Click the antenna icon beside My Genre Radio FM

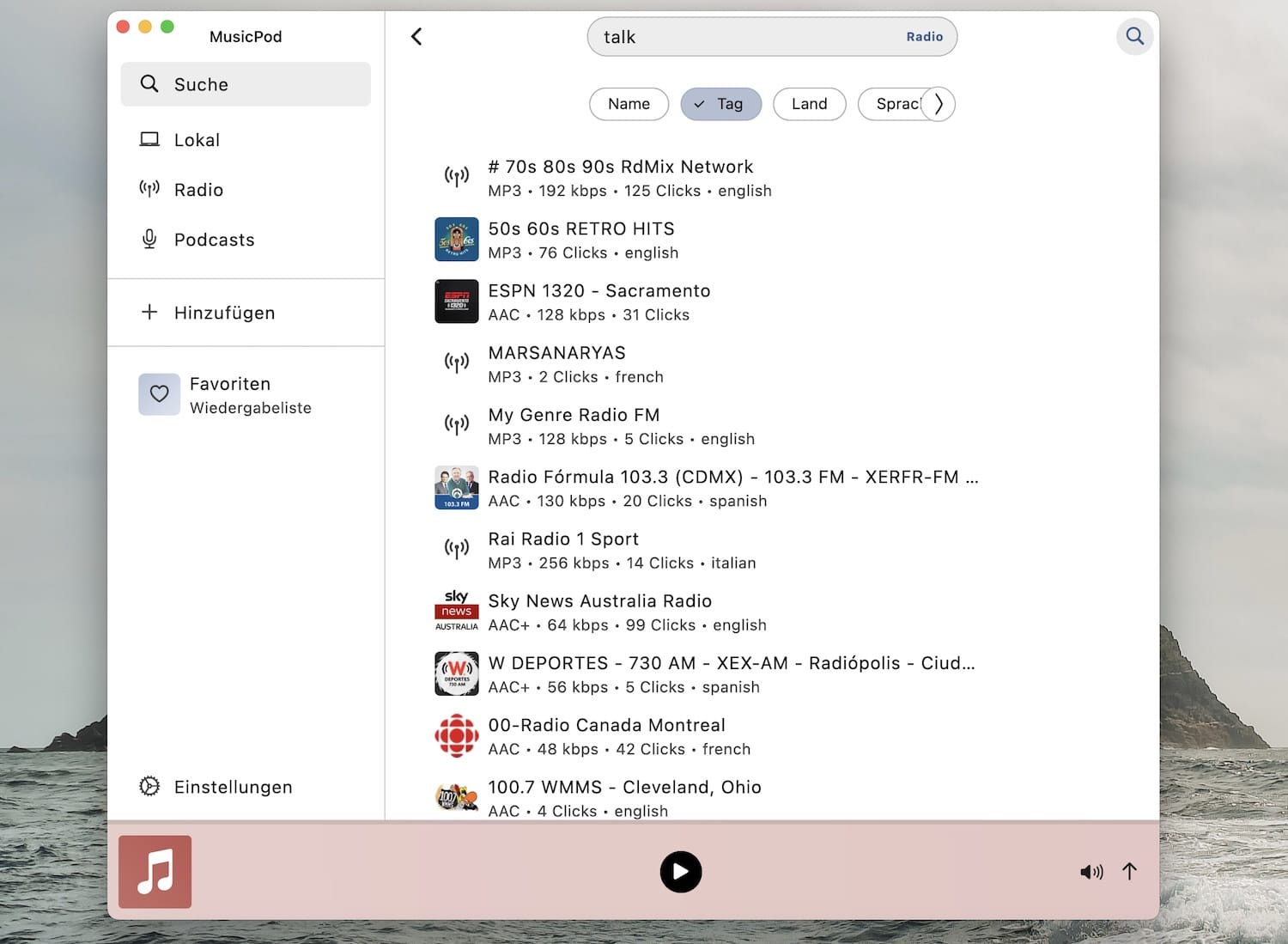click(457, 425)
